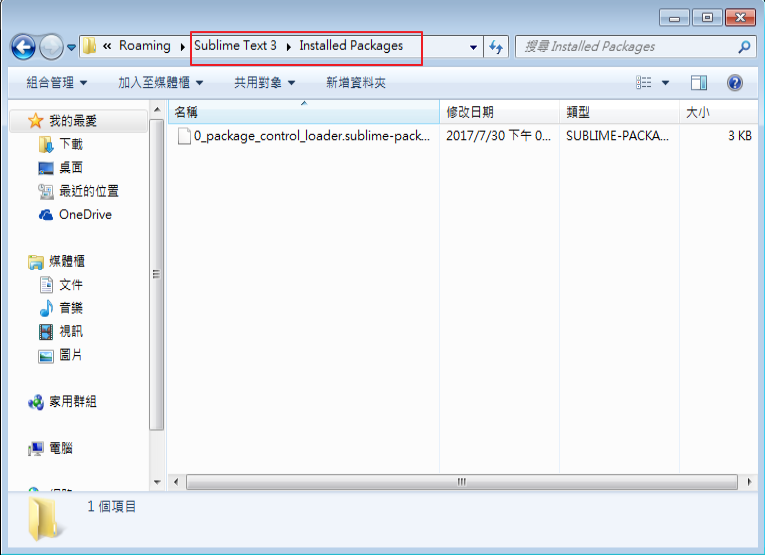The height and width of the screenshot is (555, 765).
Task: Open the 組合管理 toolbar menu
Action: 57,82
